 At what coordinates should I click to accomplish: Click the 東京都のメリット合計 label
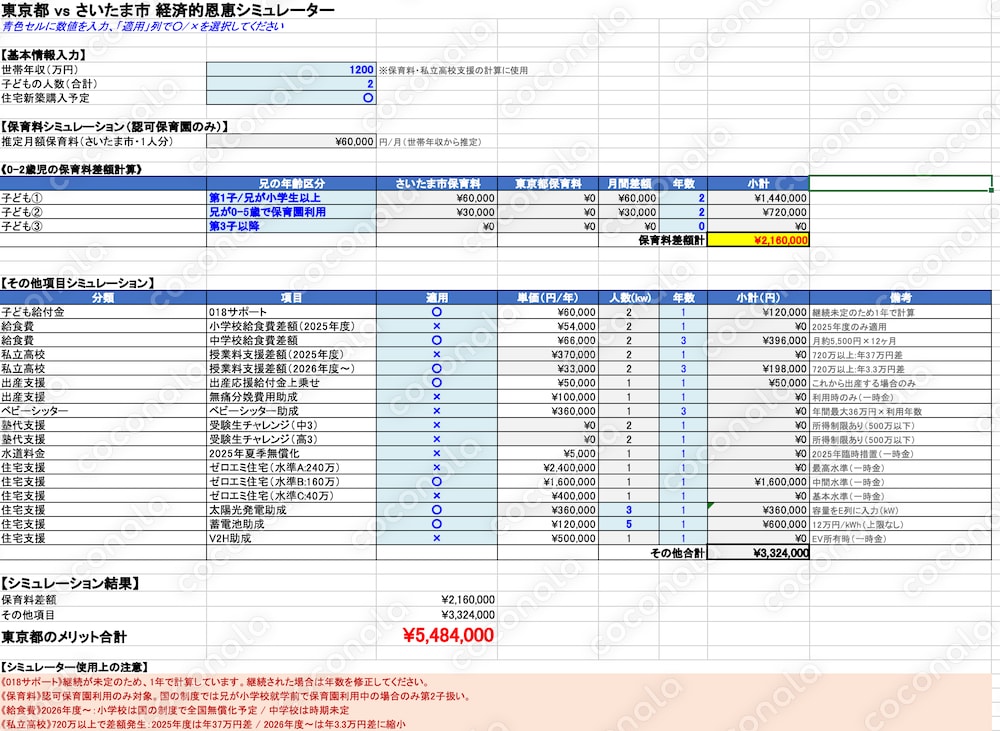64,637
